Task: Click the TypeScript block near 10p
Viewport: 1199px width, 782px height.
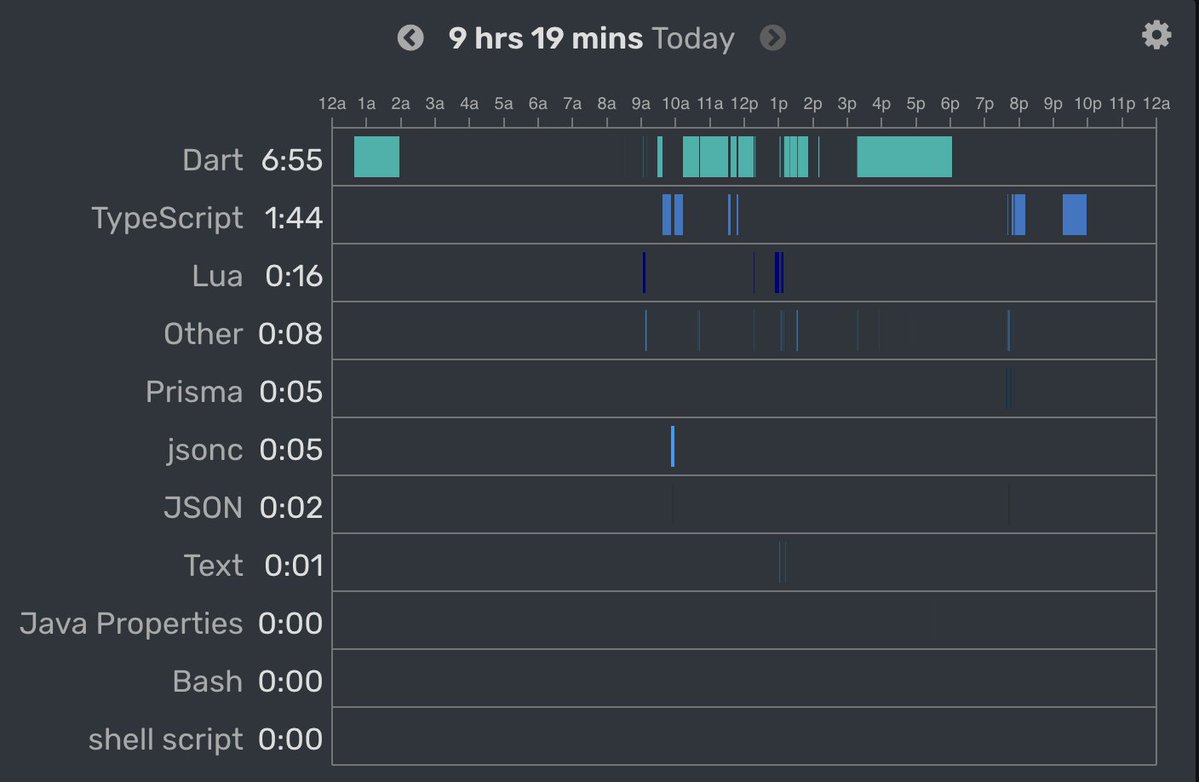Action: [1074, 215]
